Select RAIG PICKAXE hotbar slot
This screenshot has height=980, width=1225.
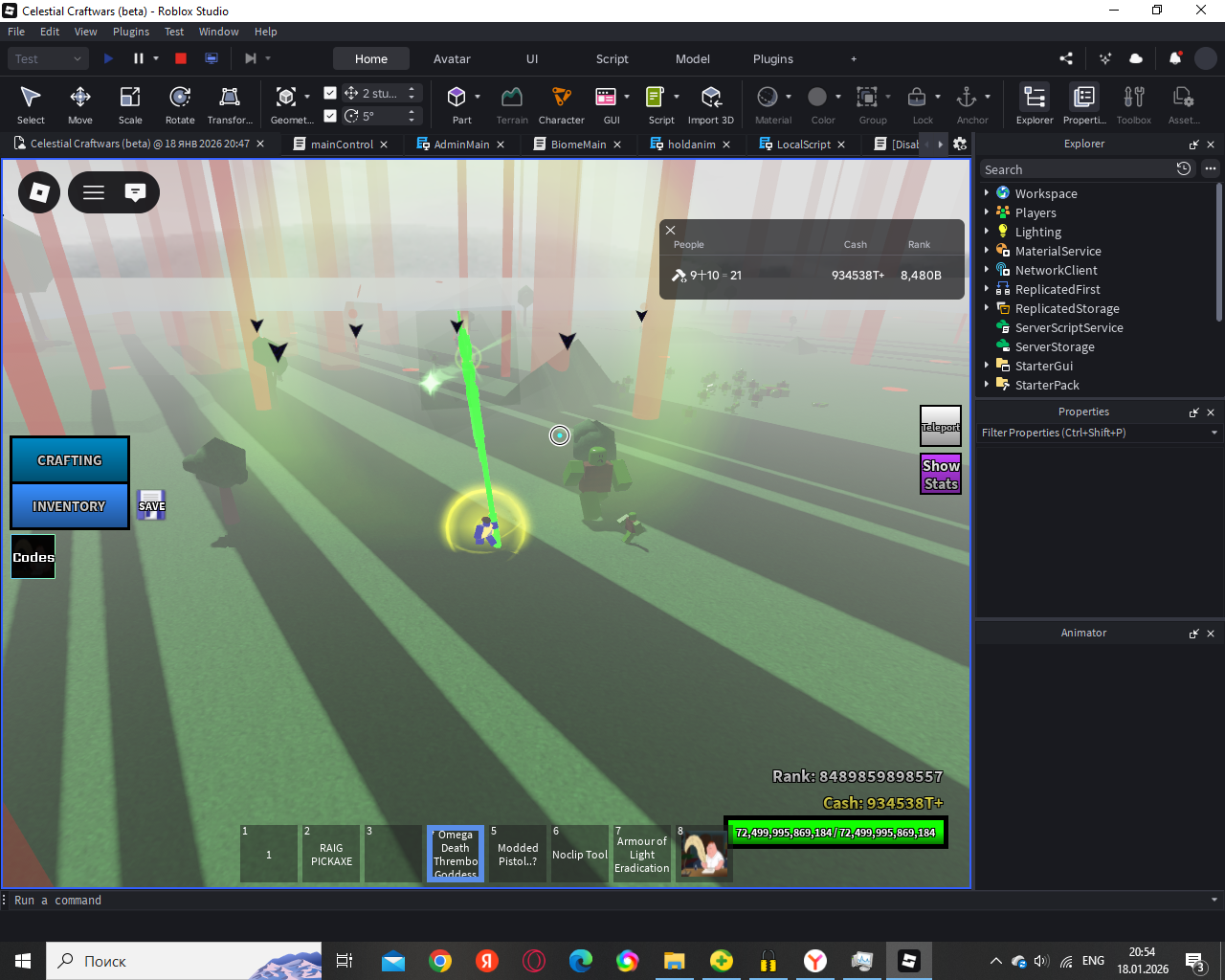click(331, 854)
